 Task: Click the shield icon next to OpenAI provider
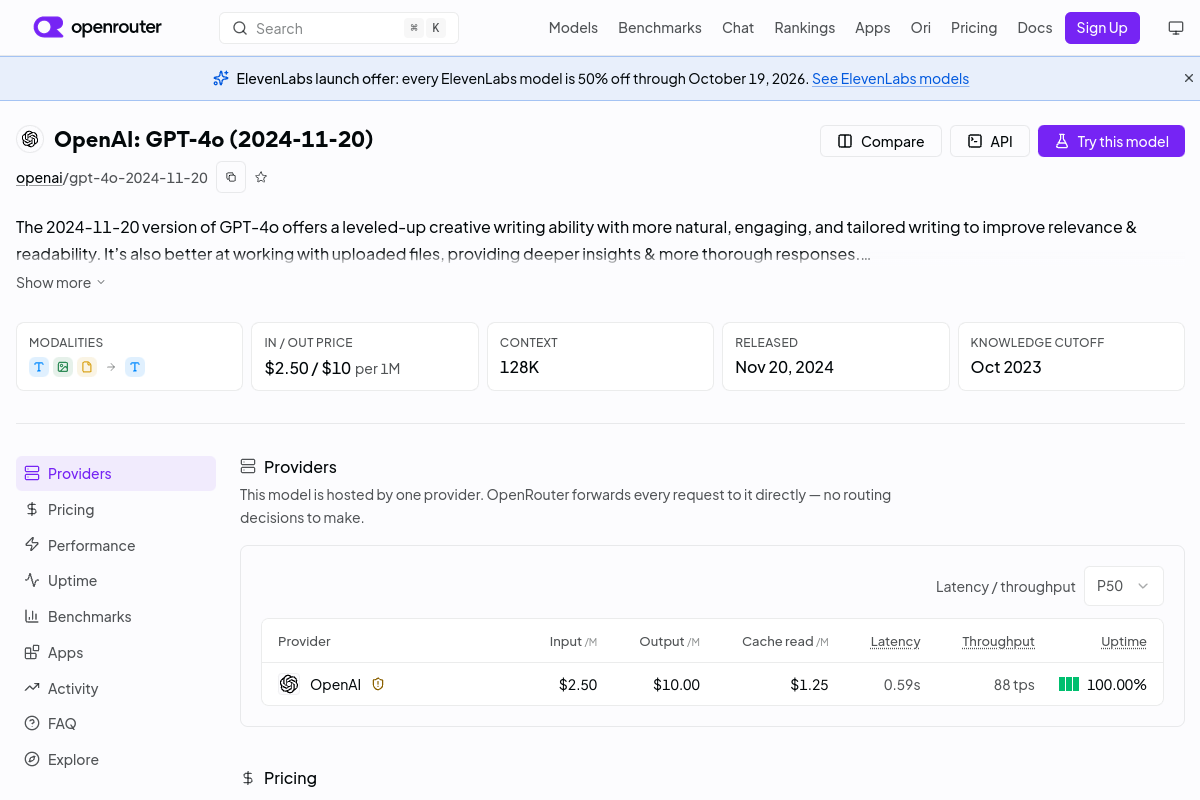click(x=378, y=684)
